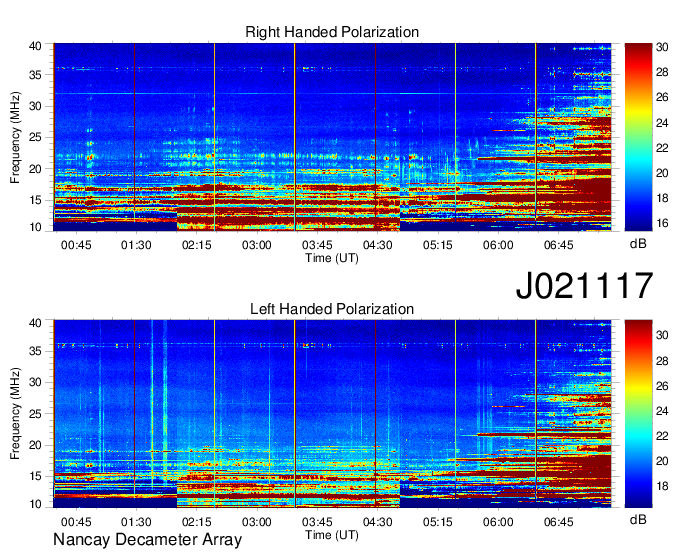This screenshot has width=680, height=552.
Task: Click the "25" frequency tick of the upper plot
Action: tap(35, 138)
